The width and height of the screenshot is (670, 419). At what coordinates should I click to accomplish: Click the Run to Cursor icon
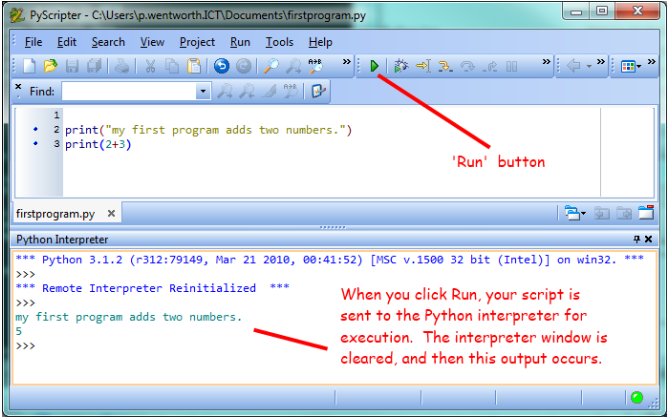pos(422,66)
